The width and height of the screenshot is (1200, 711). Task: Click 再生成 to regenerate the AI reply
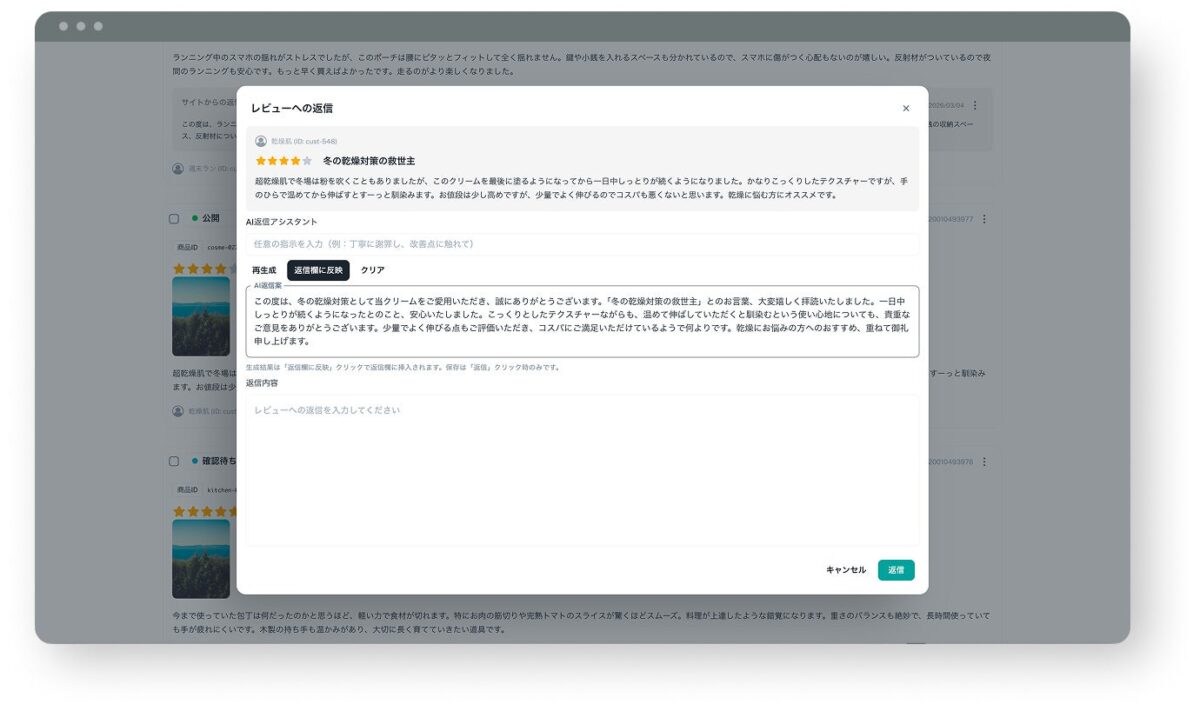[264, 270]
